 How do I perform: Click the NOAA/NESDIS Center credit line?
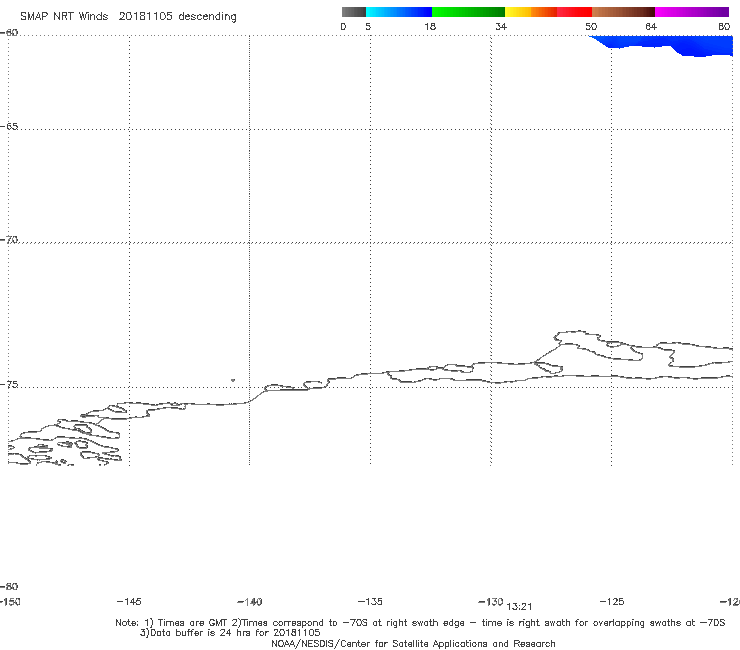413,644
